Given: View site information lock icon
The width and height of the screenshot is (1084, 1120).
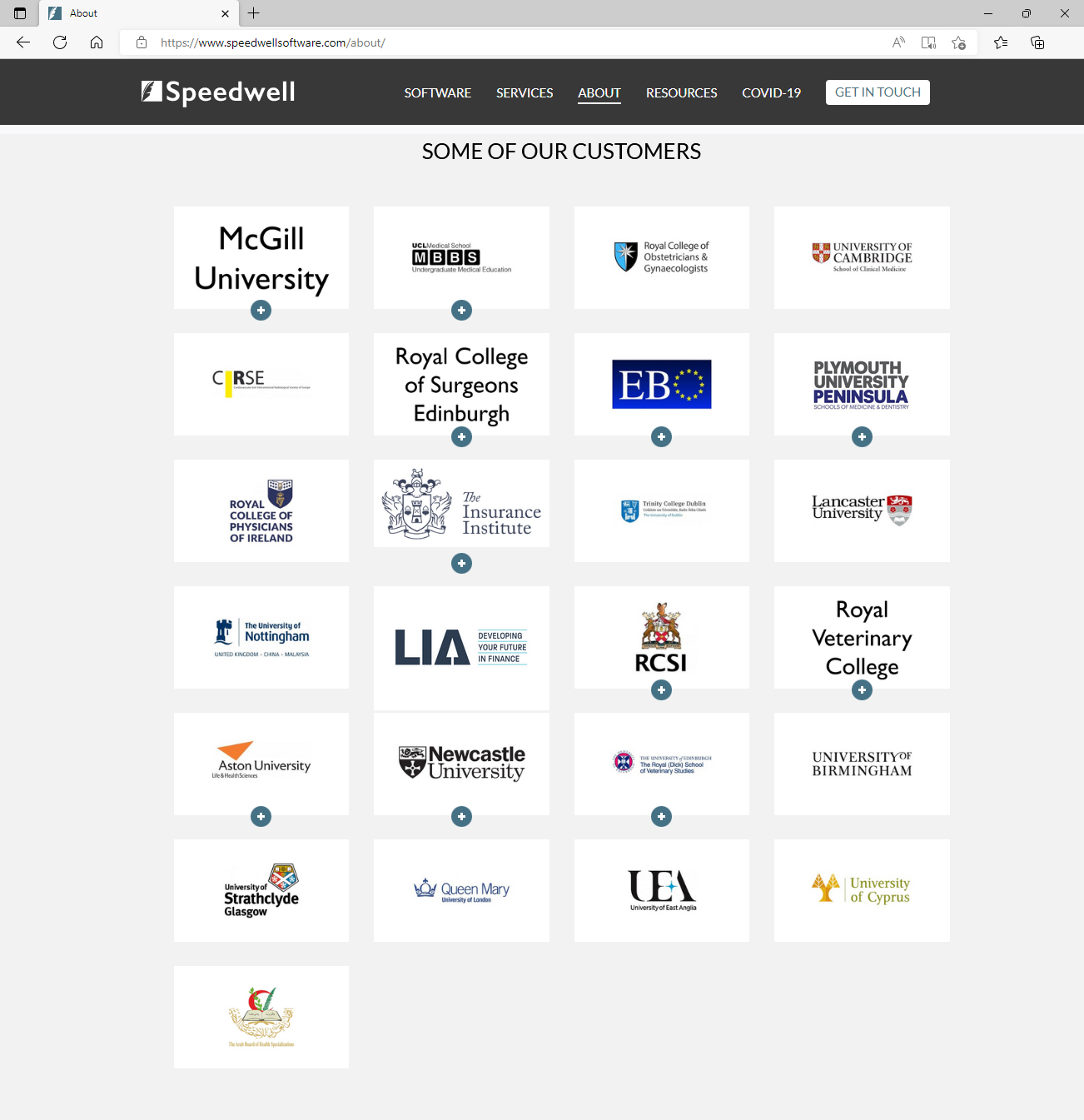Looking at the screenshot, I should point(142,42).
